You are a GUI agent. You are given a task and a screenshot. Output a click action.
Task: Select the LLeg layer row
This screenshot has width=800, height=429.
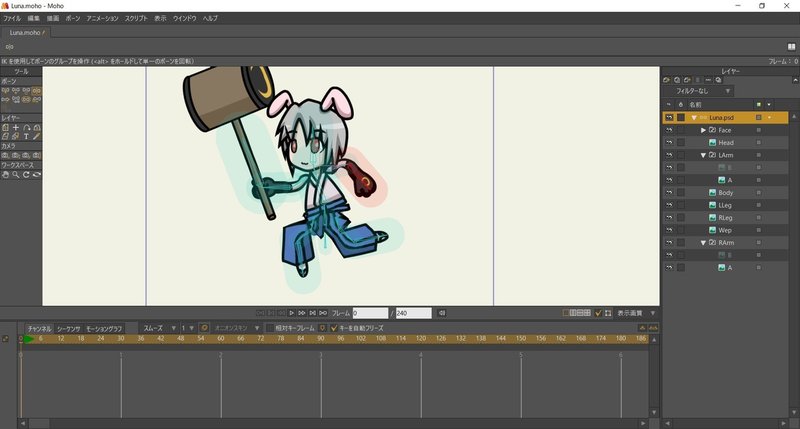(725, 205)
